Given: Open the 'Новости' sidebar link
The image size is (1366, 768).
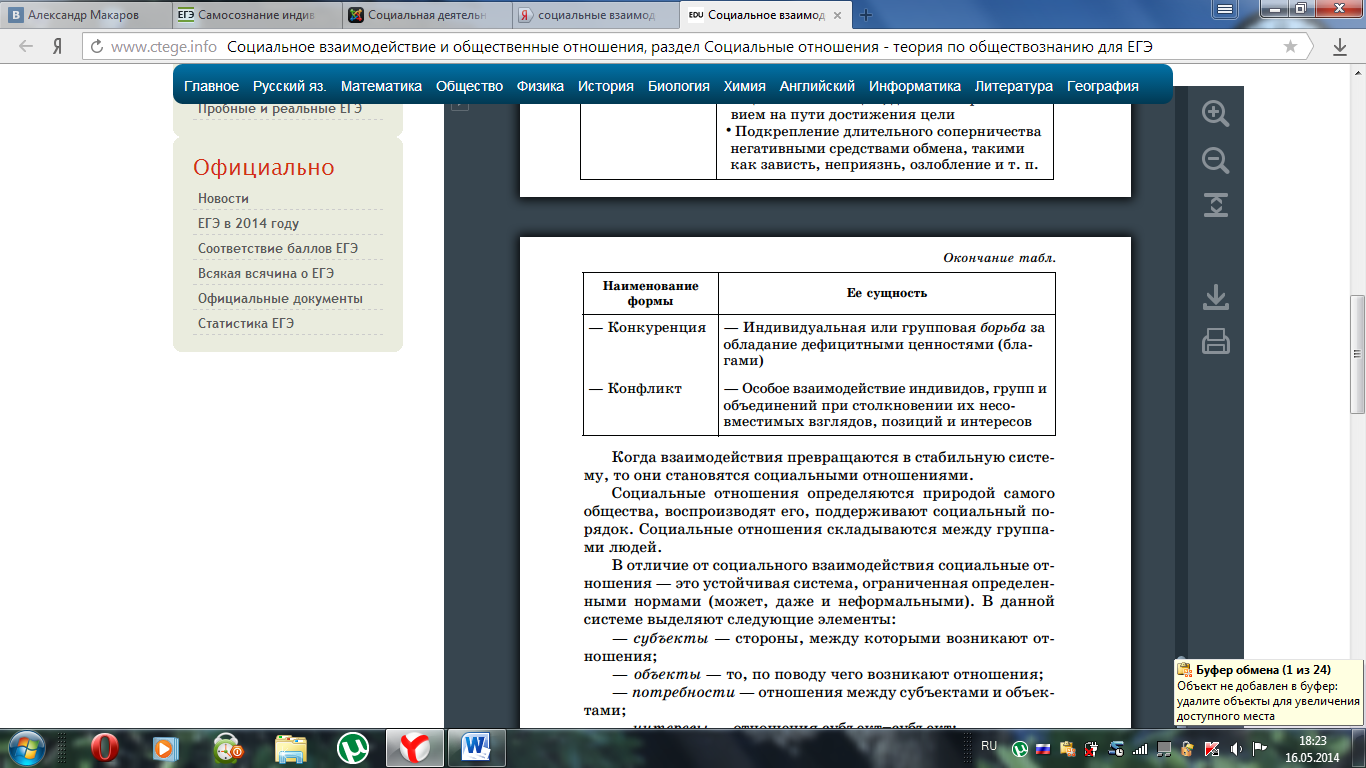Looking at the screenshot, I should click(223, 198).
